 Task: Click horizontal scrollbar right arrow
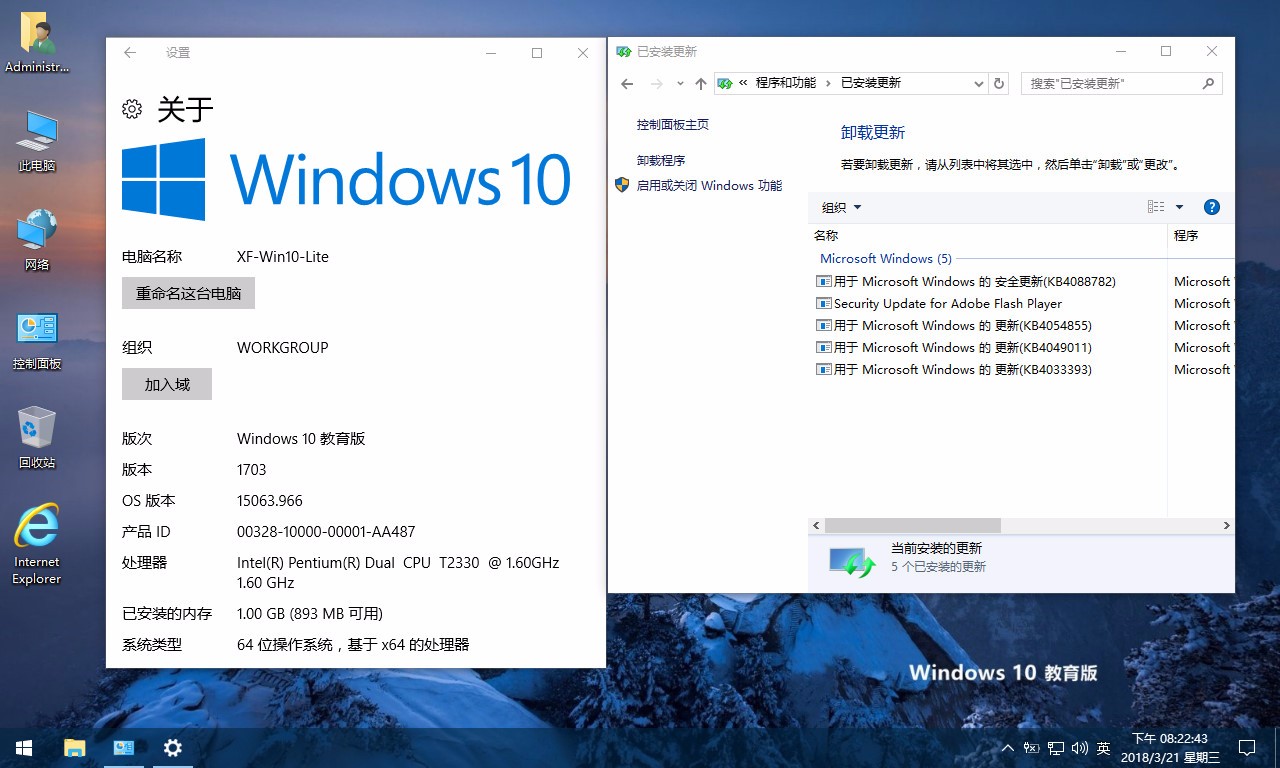coord(1226,525)
